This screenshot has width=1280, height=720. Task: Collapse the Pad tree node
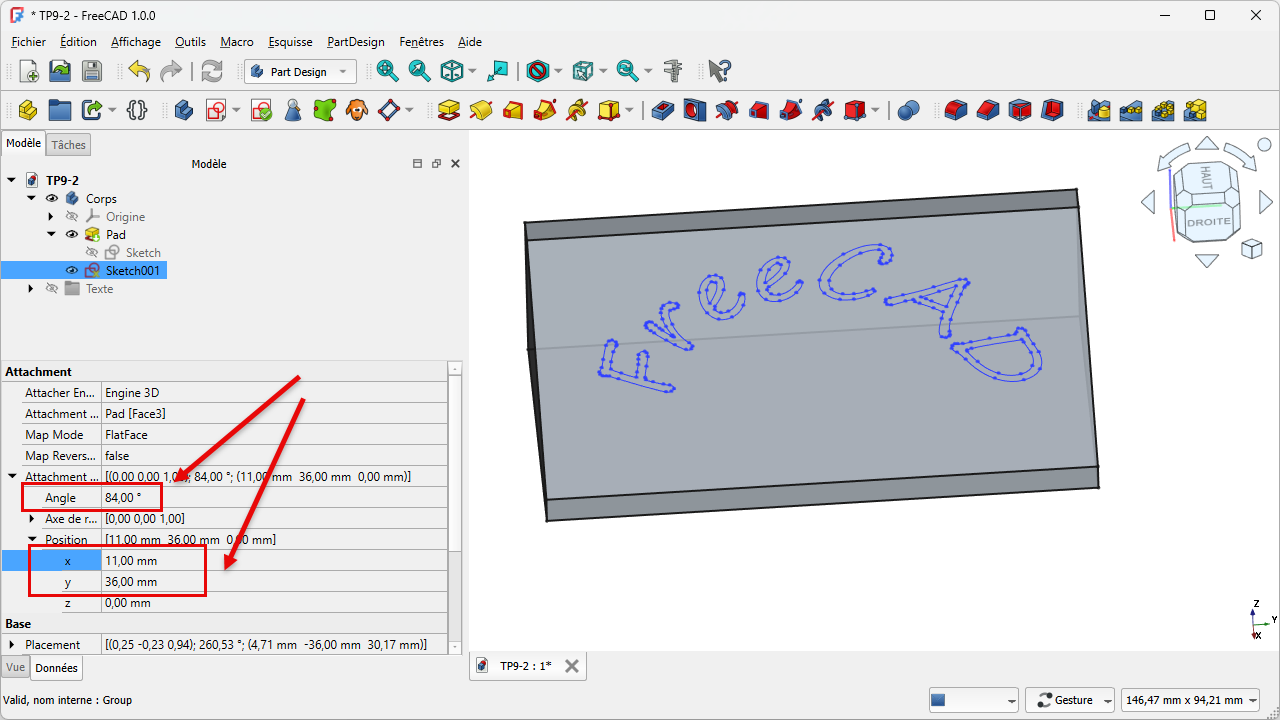pyautogui.click(x=52, y=235)
